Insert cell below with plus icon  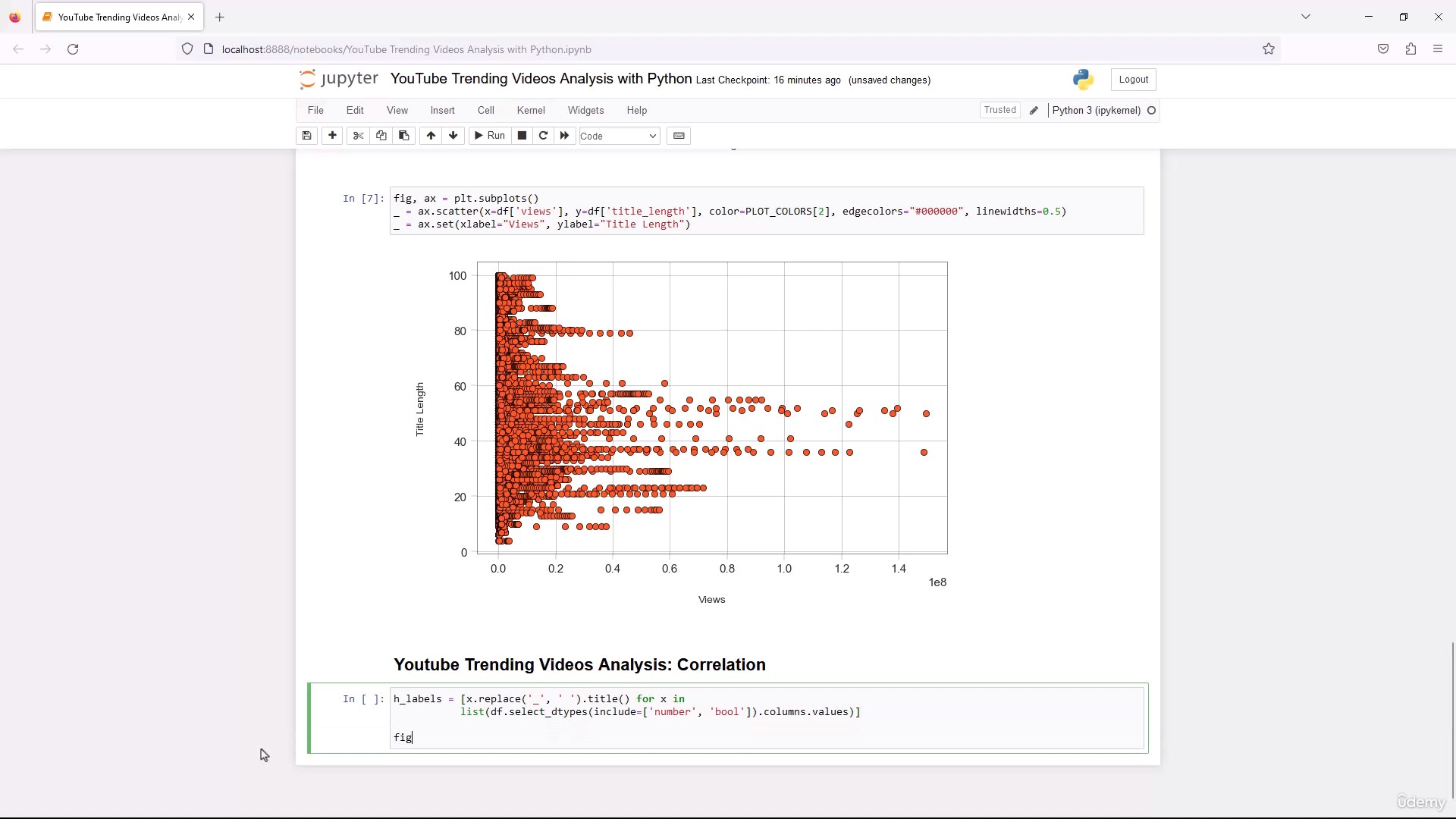coord(332,136)
